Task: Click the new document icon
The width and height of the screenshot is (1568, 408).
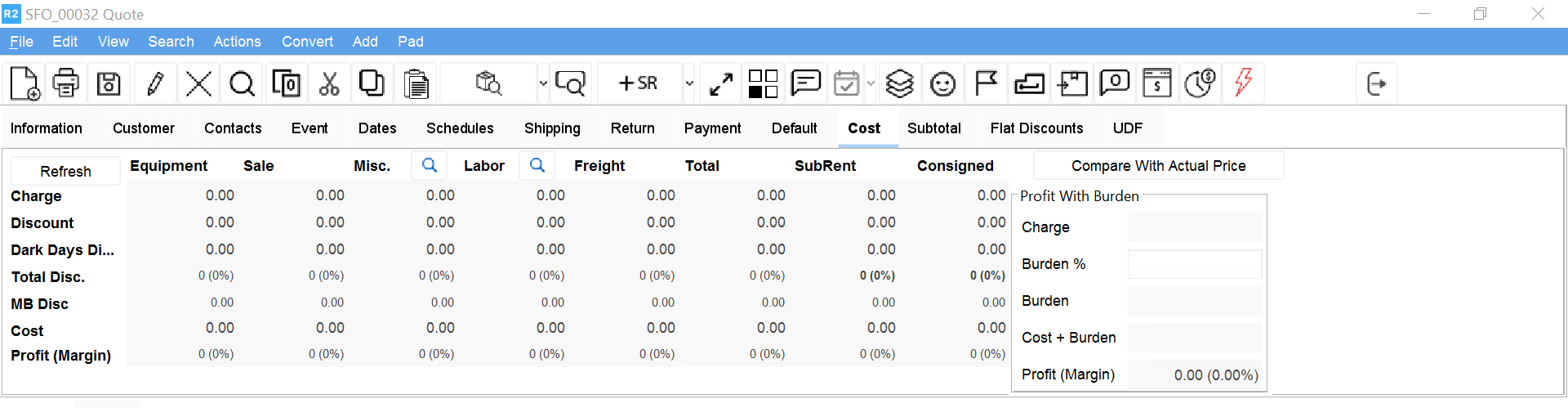Action: point(24,83)
